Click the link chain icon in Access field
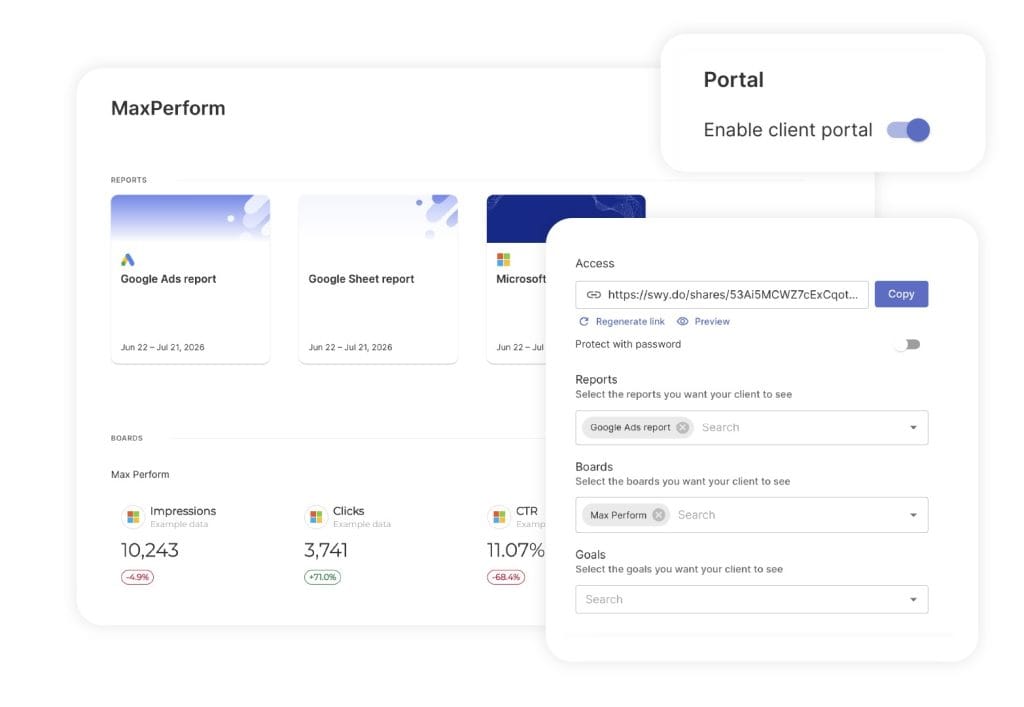This screenshot has width=1024, height=707. [x=594, y=294]
